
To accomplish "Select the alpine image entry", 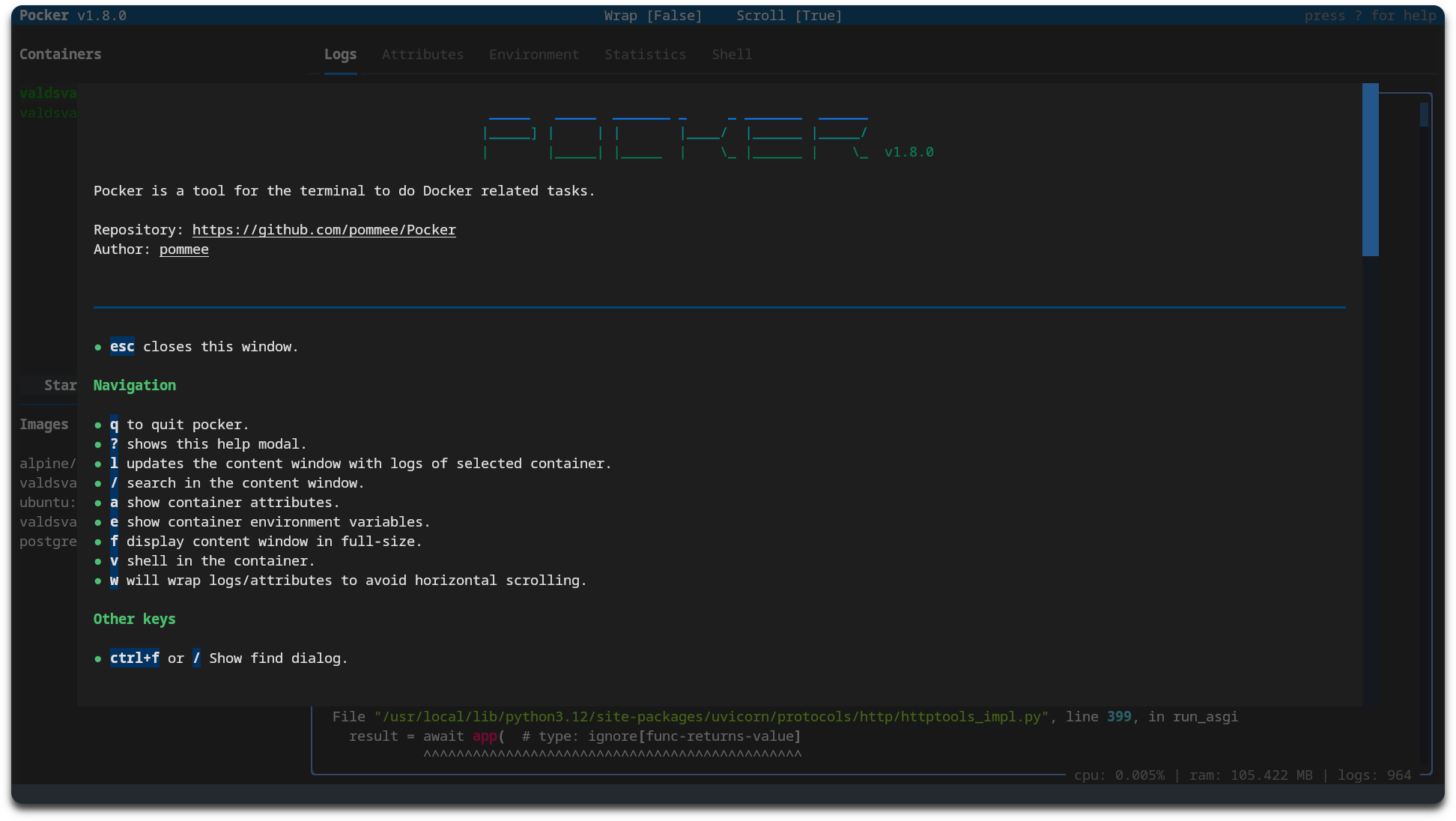I will click(48, 464).
